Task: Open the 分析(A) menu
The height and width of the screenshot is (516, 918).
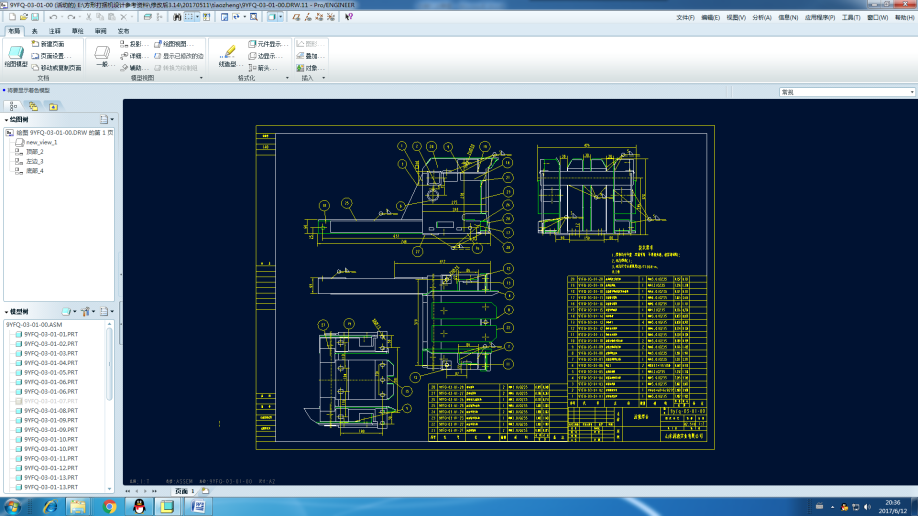Action: click(761, 18)
